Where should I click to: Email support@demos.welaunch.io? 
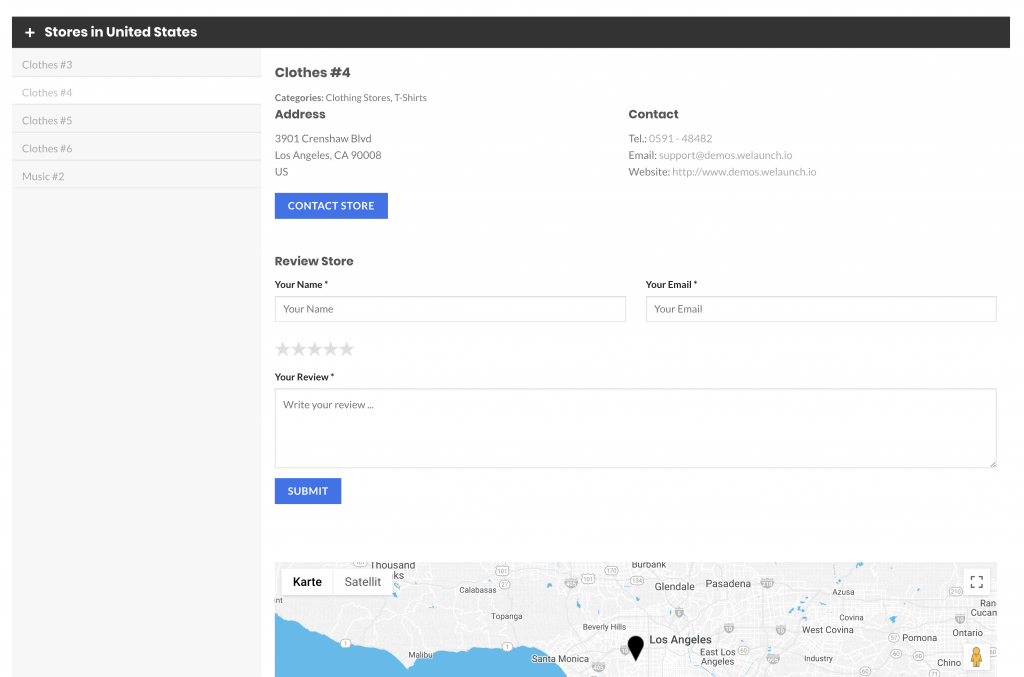(726, 155)
